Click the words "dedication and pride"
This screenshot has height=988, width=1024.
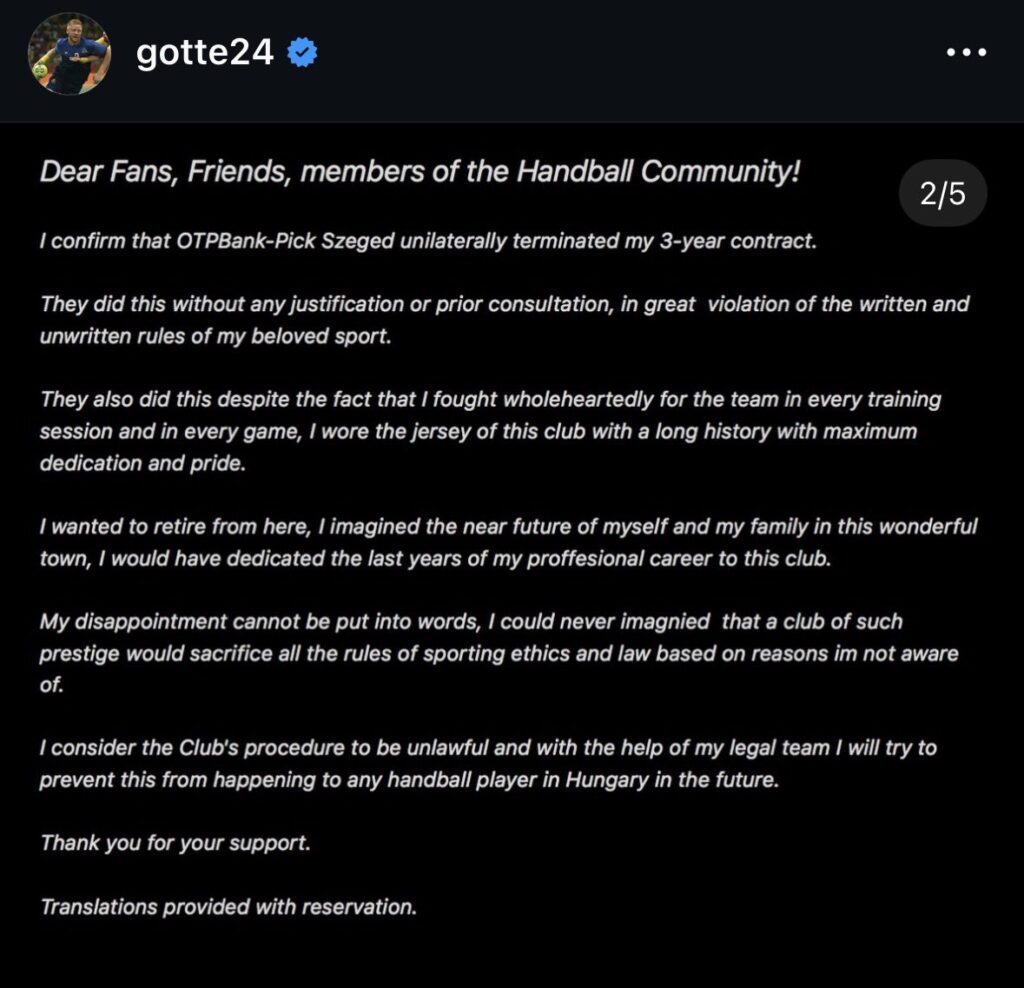(142, 464)
